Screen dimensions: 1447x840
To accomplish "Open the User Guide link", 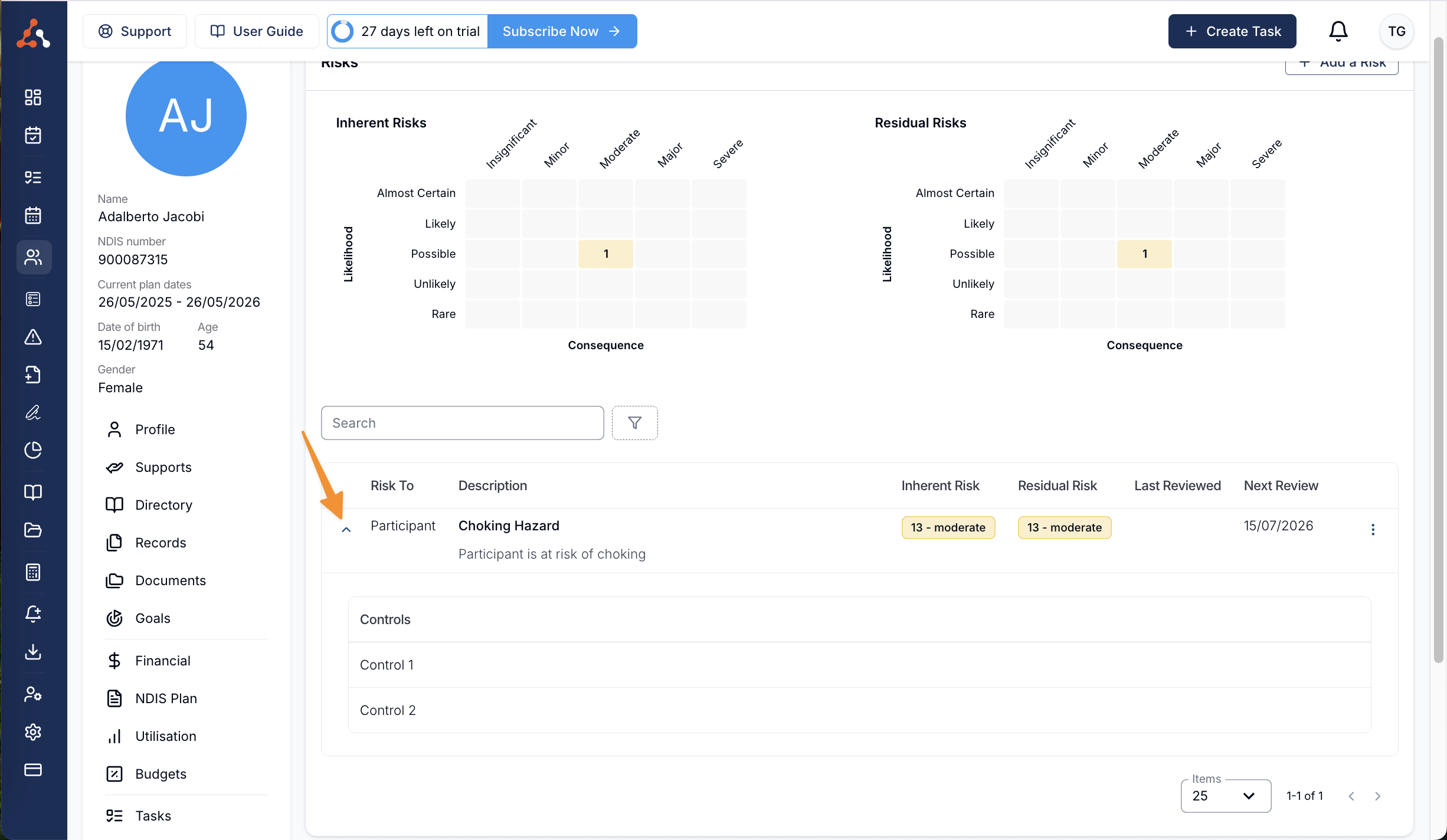I will 257,31.
